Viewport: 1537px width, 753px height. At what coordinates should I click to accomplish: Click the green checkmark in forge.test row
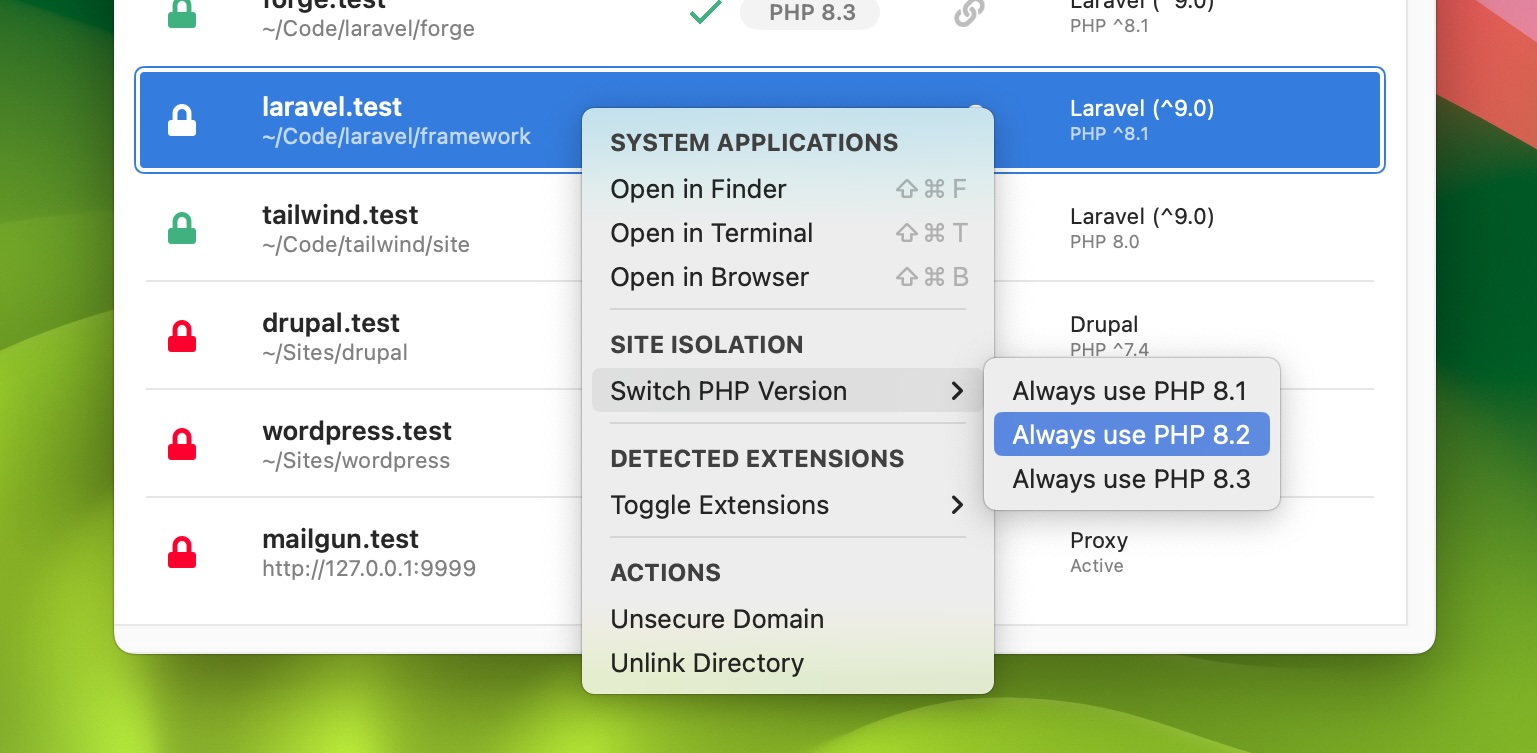point(706,13)
